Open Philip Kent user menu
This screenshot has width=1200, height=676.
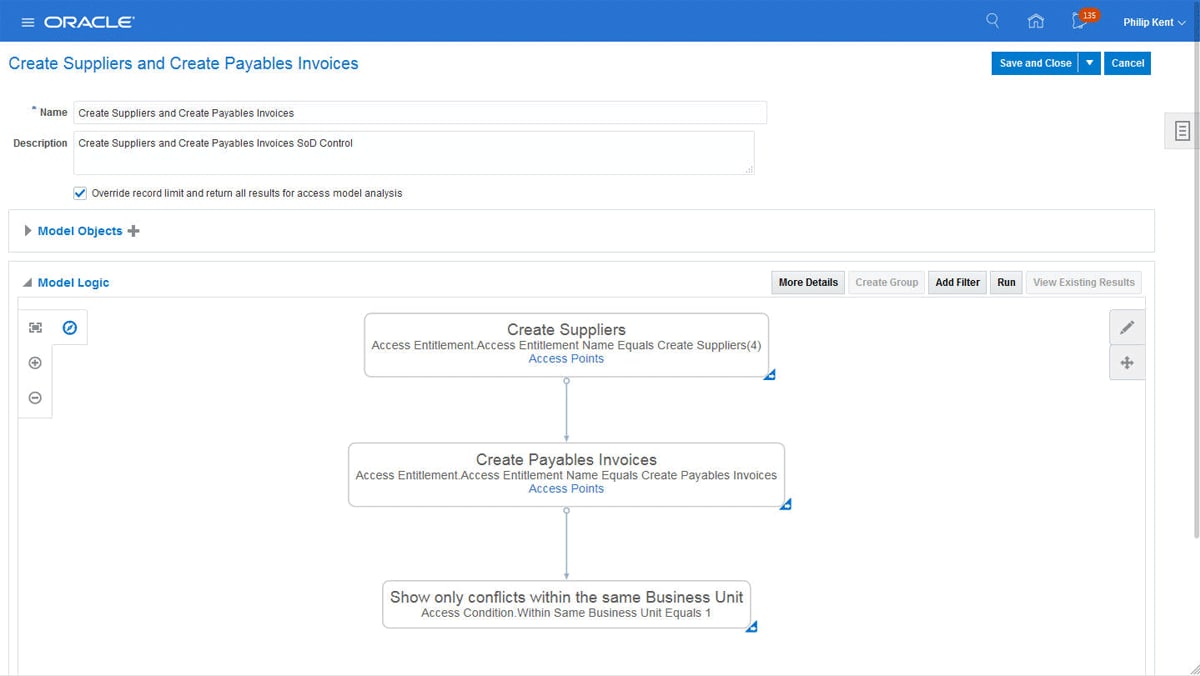coord(1153,22)
